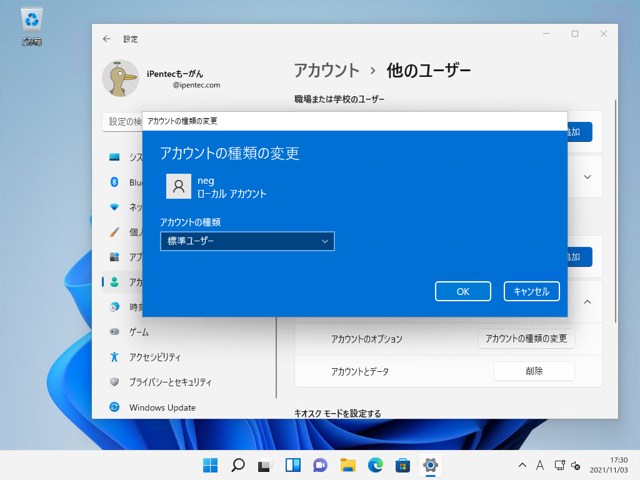The height and width of the screenshot is (480, 640).
Task: Click アカウントの種類の変更 button in Settings
Action: tap(526, 338)
